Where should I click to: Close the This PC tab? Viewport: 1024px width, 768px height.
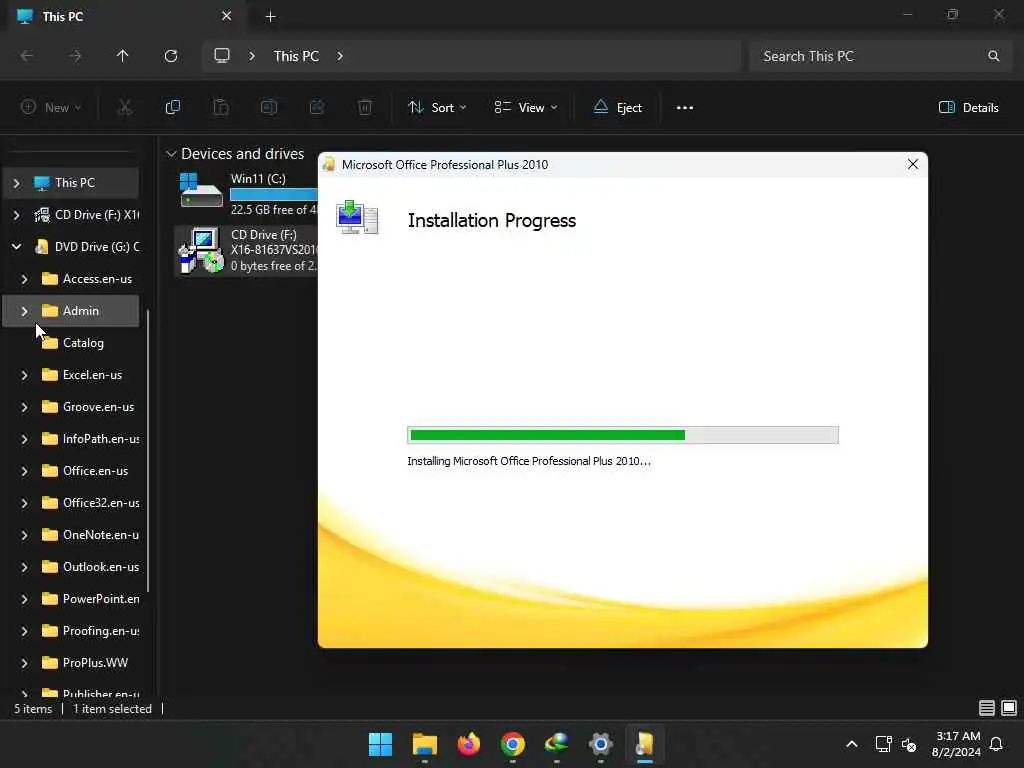[x=226, y=16]
